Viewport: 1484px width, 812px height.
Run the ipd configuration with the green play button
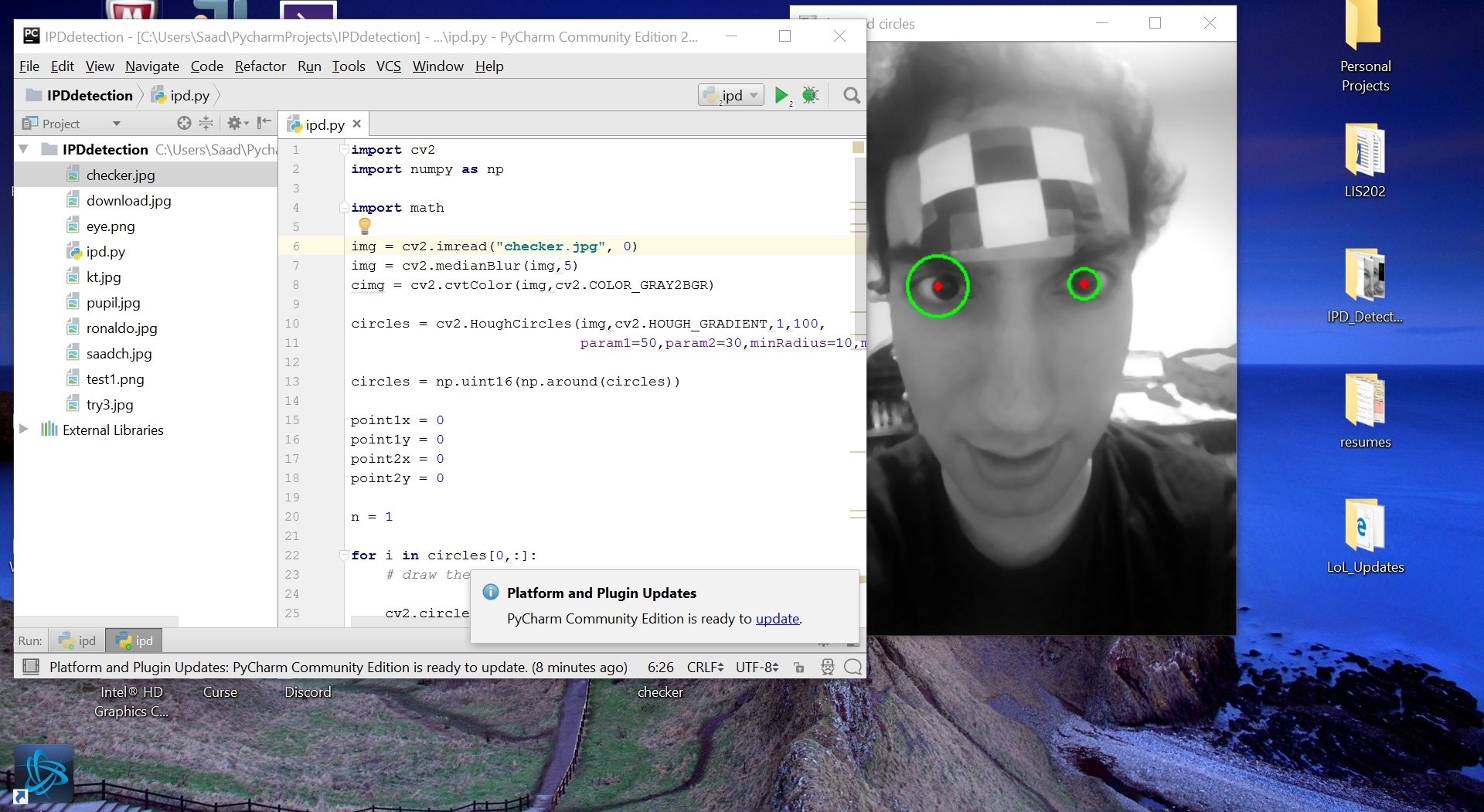click(781, 95)
